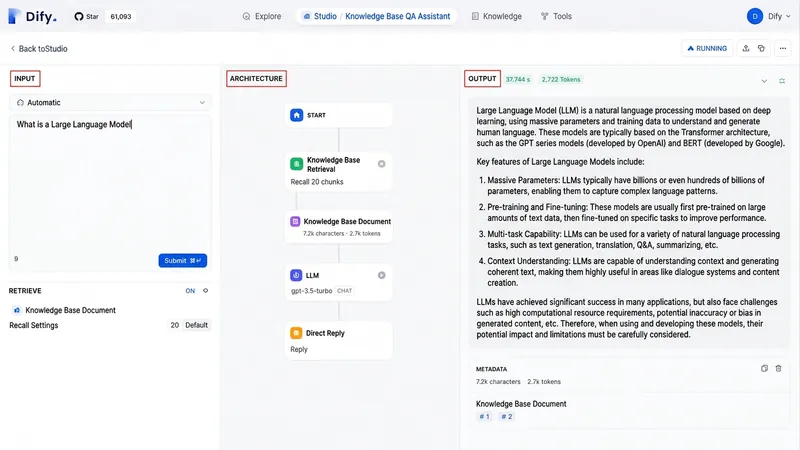Click the 37.744 s timing badge
This screenshot has height=450, width=800.
tap(518, 80)
